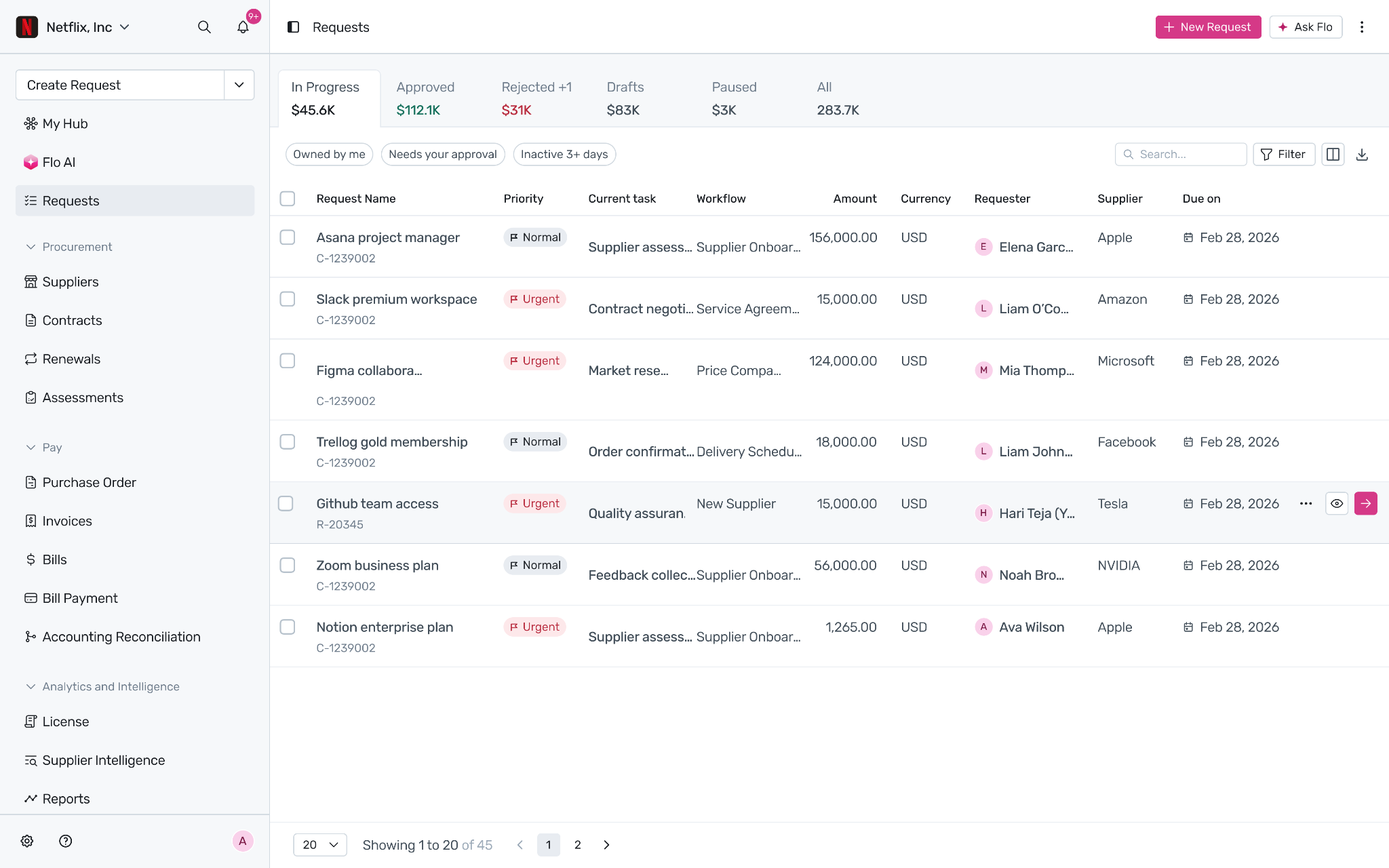The height and width of the screenshot is (868, 1389).
Task: Check the Notion enterprise plan row
Action: pos(288,627)
